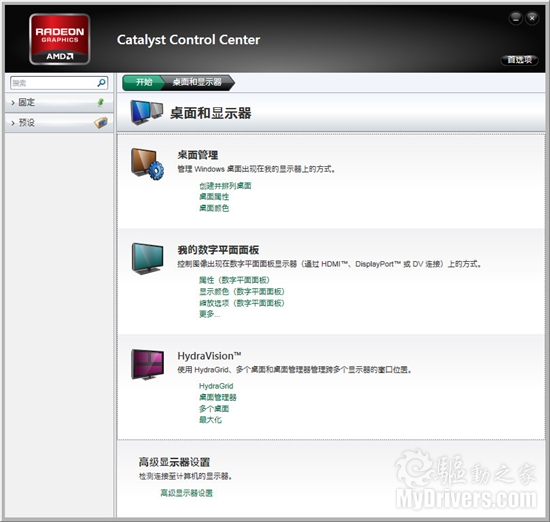Click the teal flat panel monitor icon
The width and height of the screenshot is (550, 522).
(x=147, y=259)
